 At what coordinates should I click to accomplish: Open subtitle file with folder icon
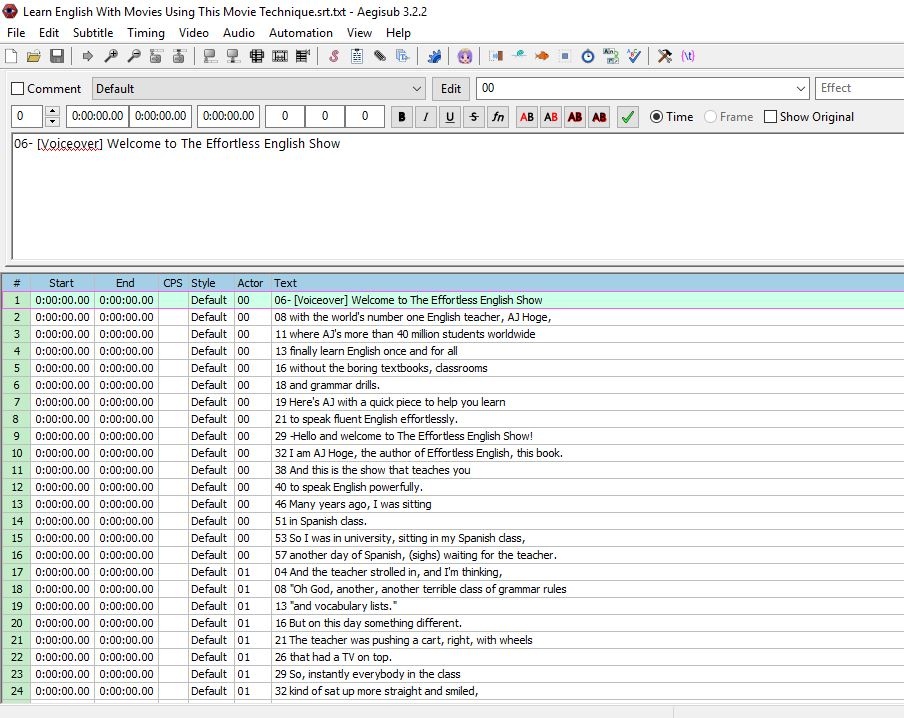34,56
